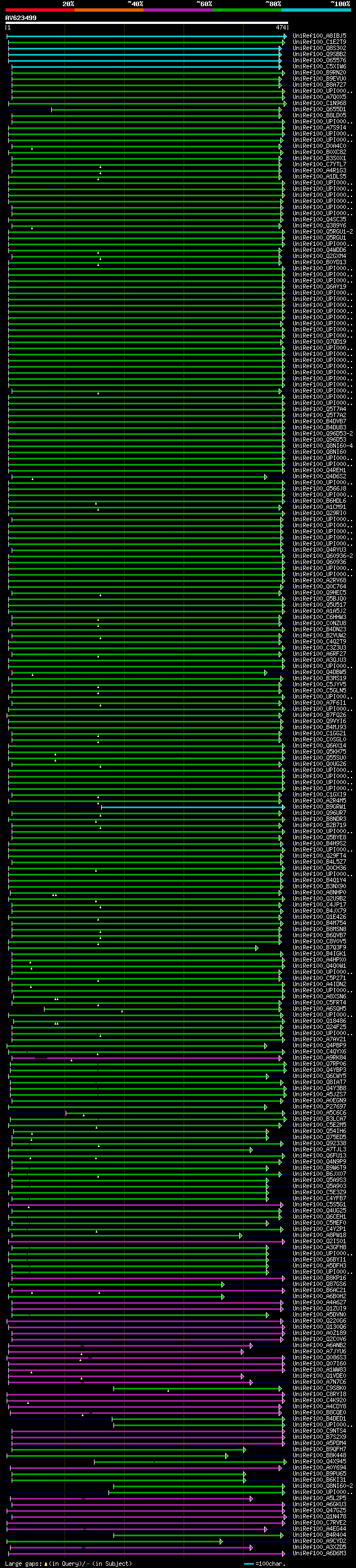
Task: Select the UniRef100_C7YTL7 row label
Action: (319, 164)
